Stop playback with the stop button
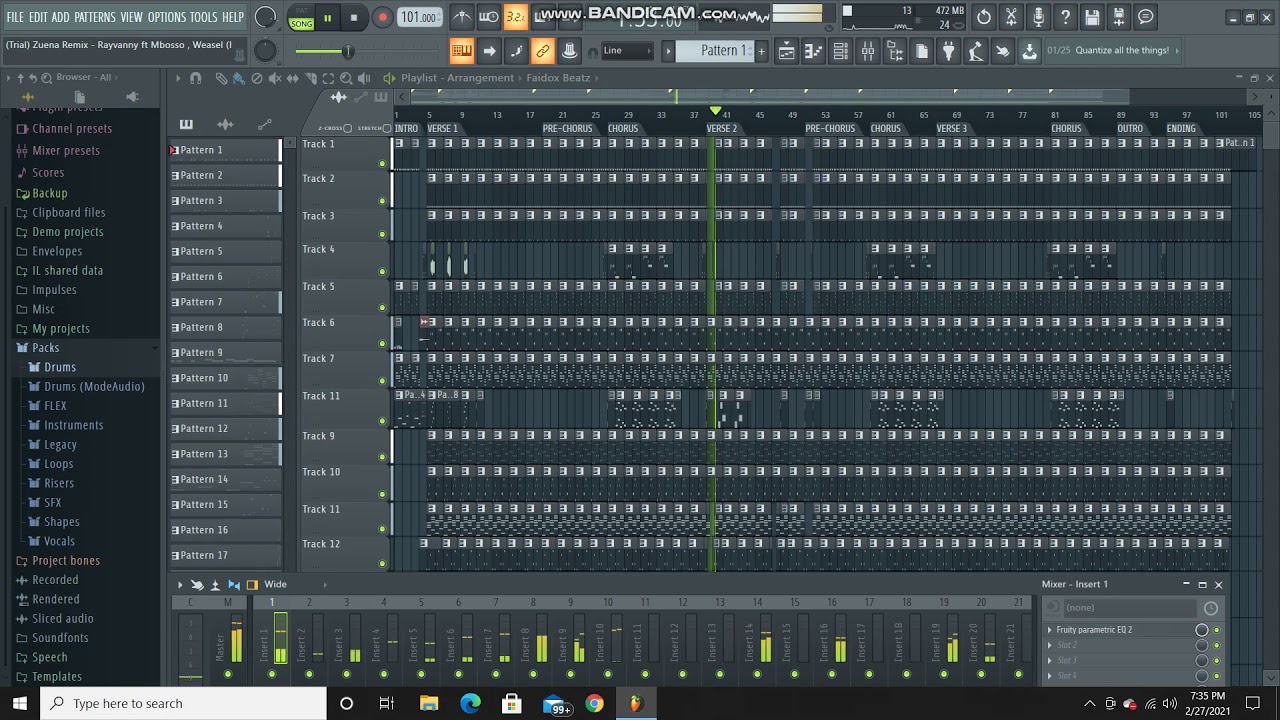This screenshot has height=720, width=1280. [354, 18]
